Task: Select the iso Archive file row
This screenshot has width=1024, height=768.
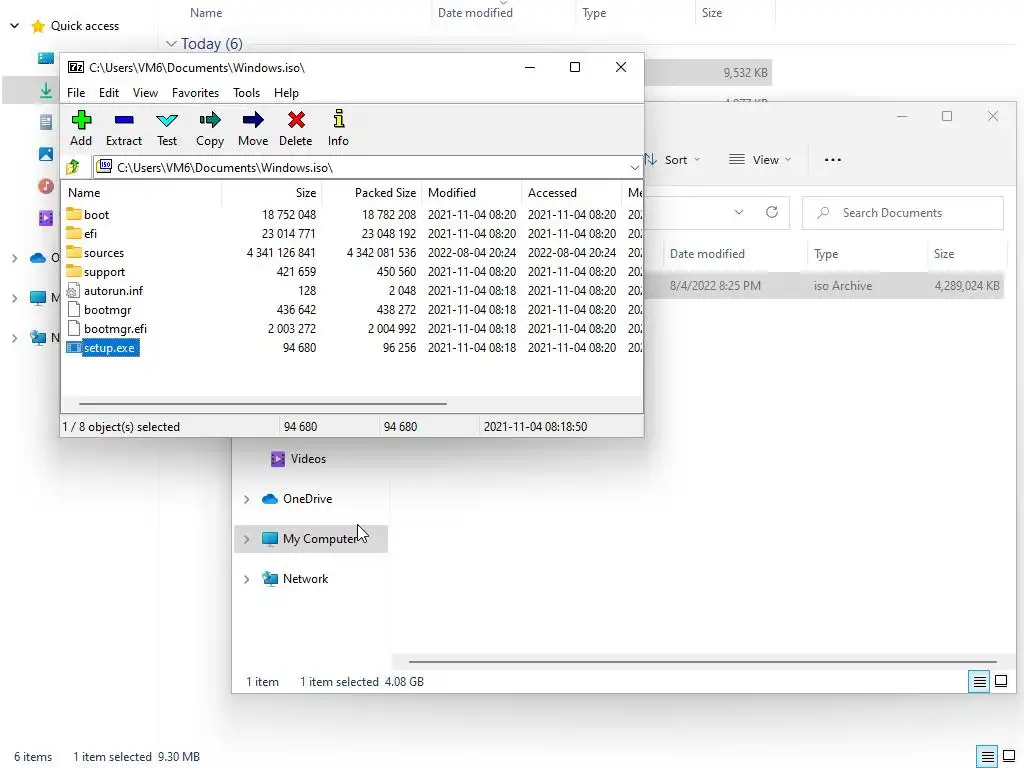Action: [823, 286]
